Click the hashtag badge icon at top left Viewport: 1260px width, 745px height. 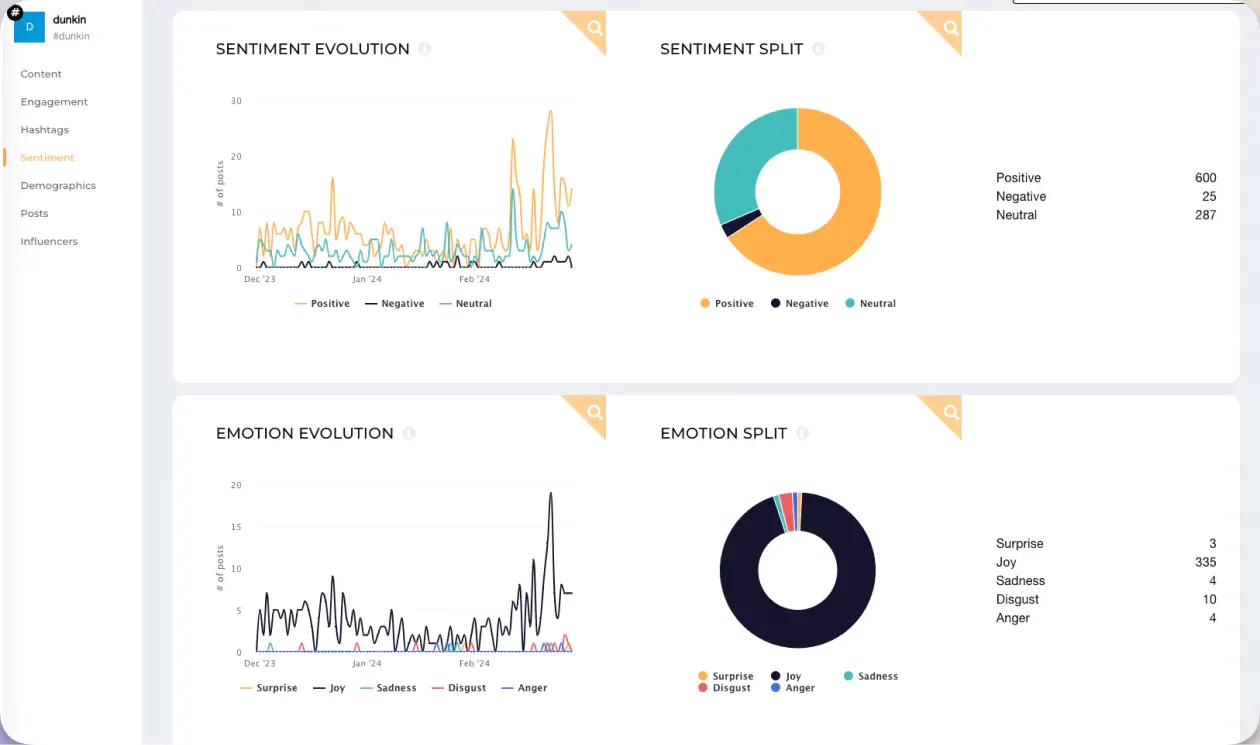(x=14, y=12)
